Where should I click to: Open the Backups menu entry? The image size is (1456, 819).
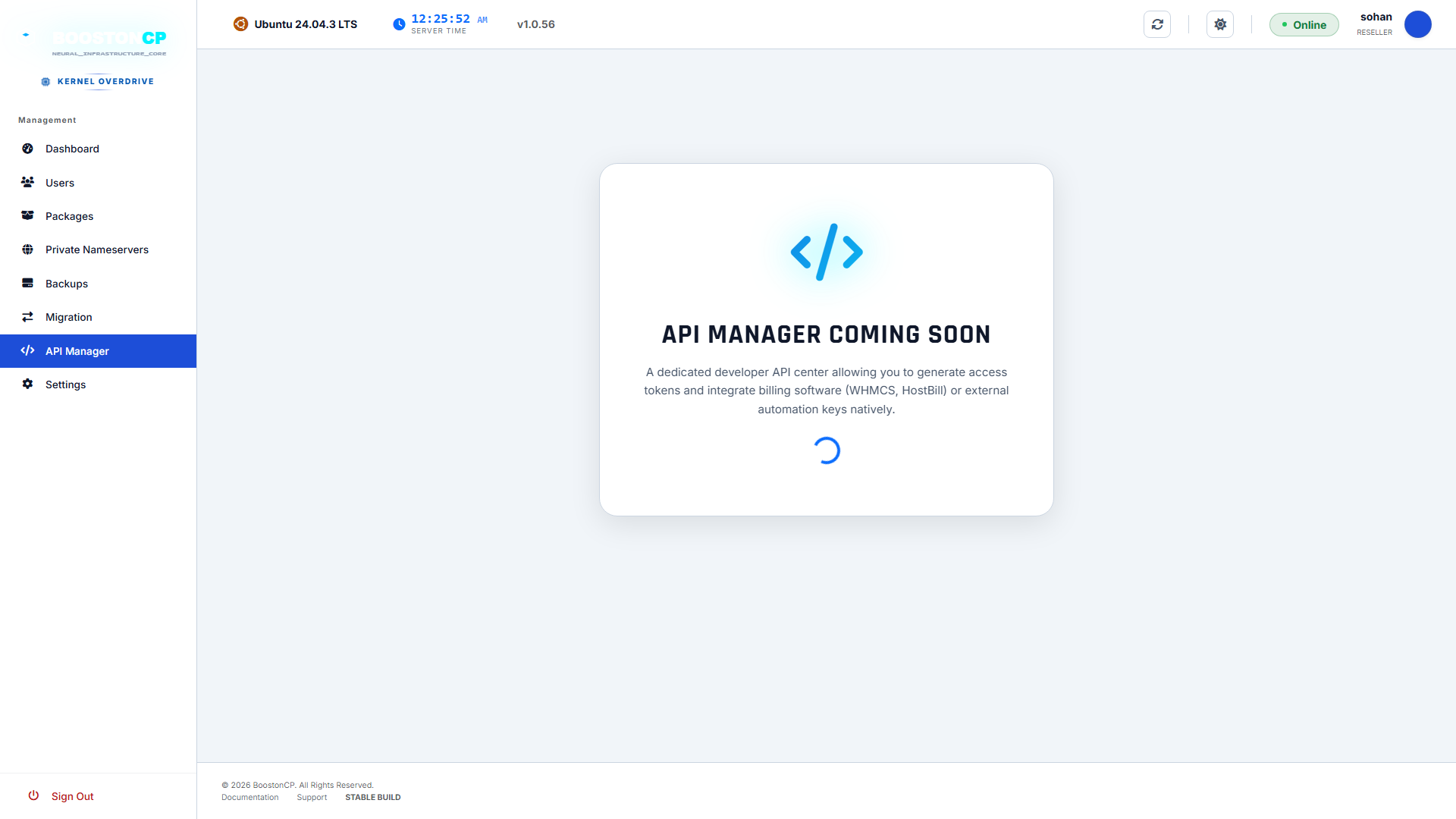coord(99,284)
